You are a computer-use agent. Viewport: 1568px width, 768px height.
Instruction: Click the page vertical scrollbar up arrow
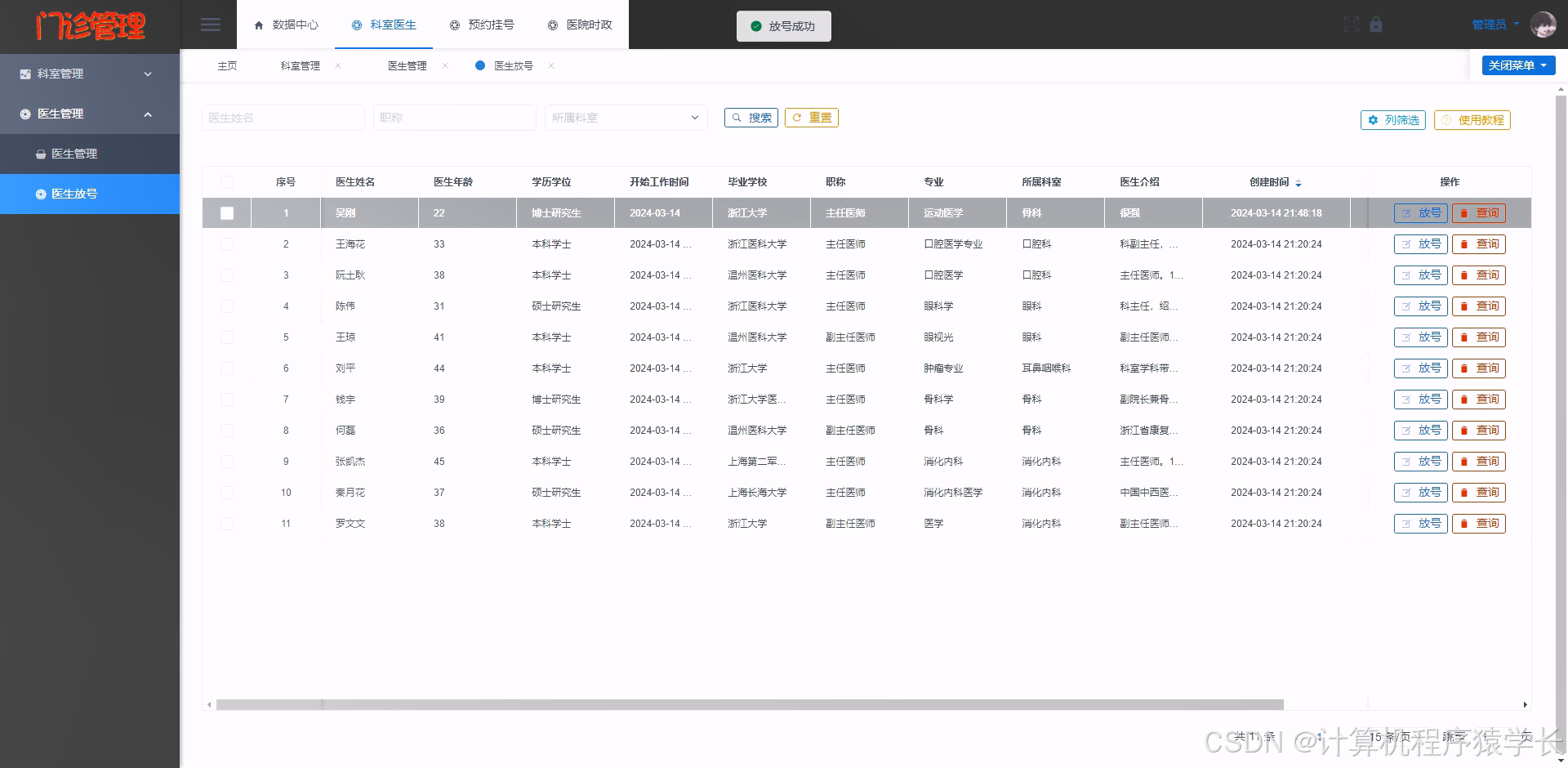[1561, 90]
